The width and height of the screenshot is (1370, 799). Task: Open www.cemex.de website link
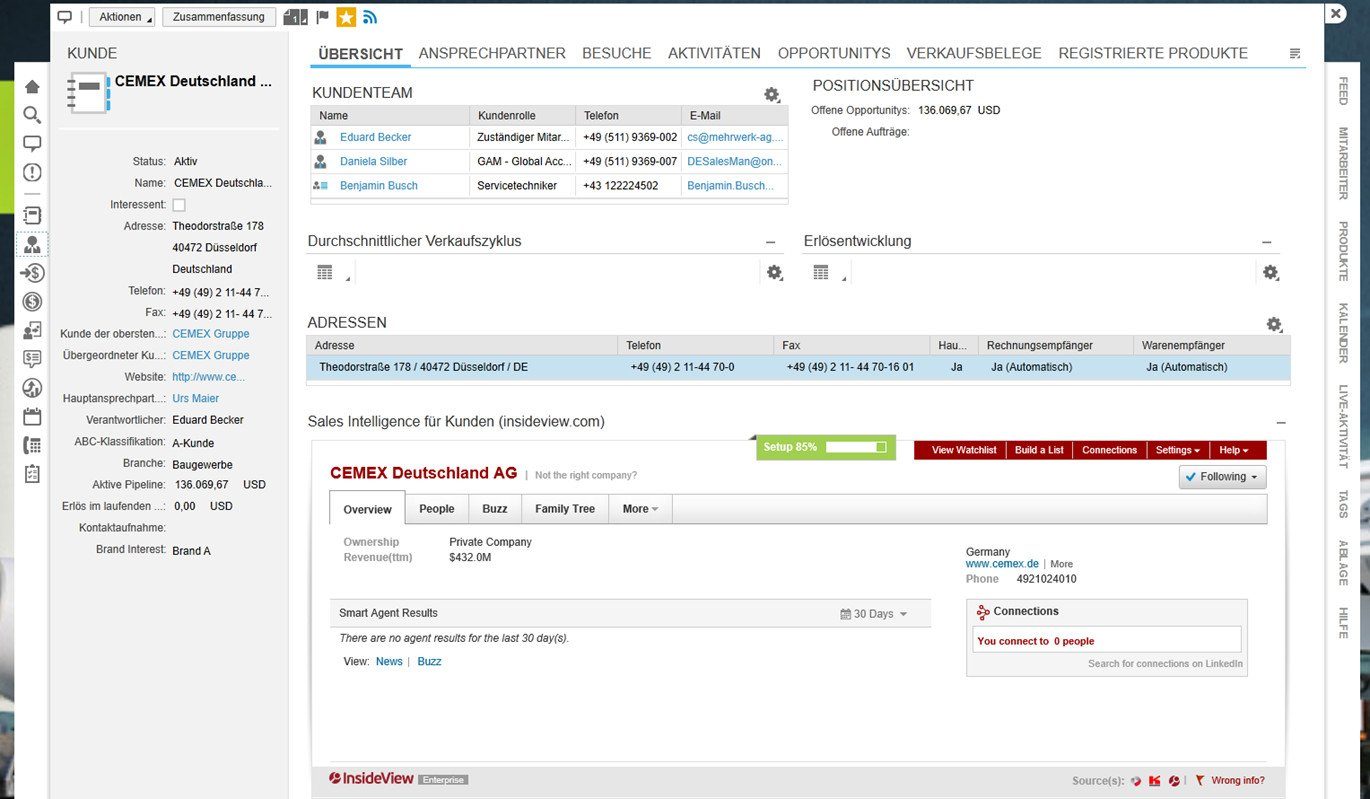click(x=1002, y=564)
